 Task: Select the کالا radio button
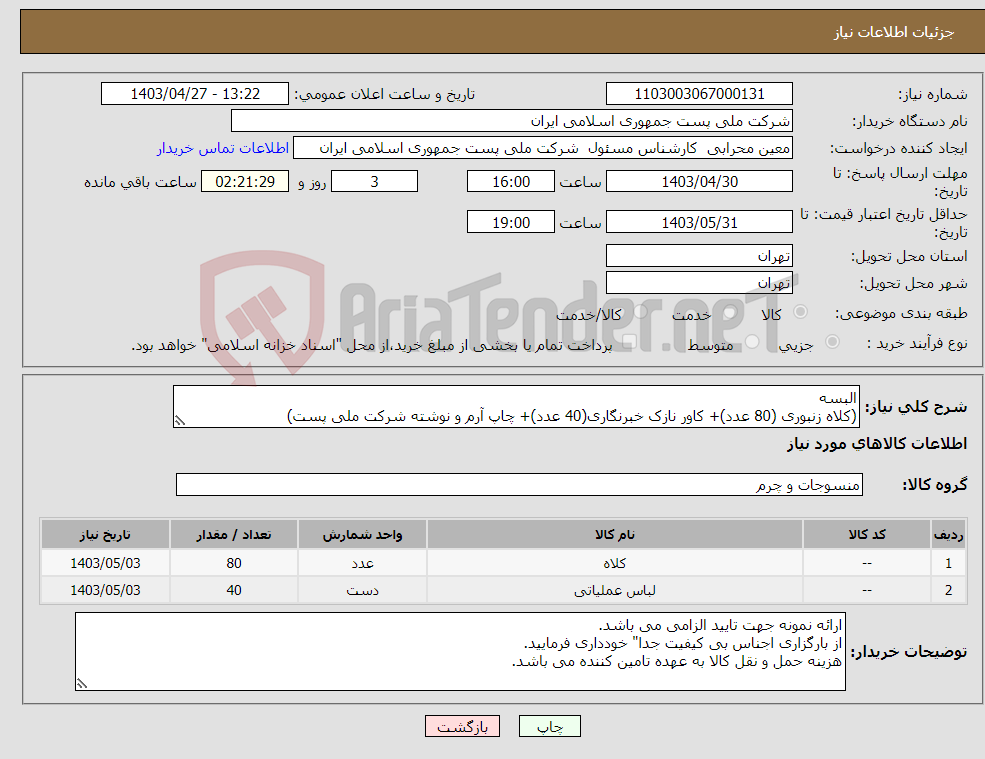pyautogui.click(x=800, y=312)
